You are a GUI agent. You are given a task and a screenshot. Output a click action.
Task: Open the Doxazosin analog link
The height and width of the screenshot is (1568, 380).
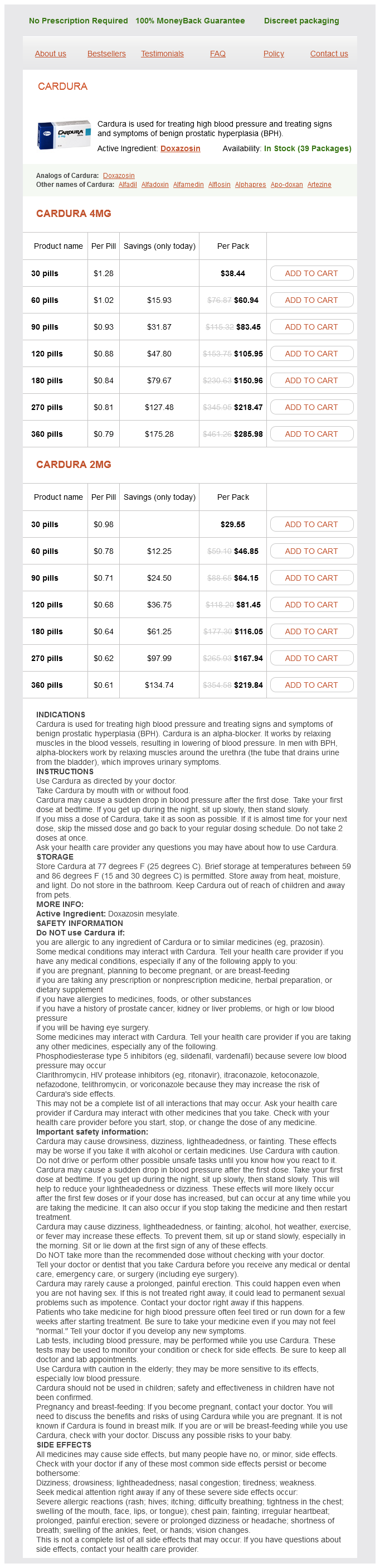point(119,175)
